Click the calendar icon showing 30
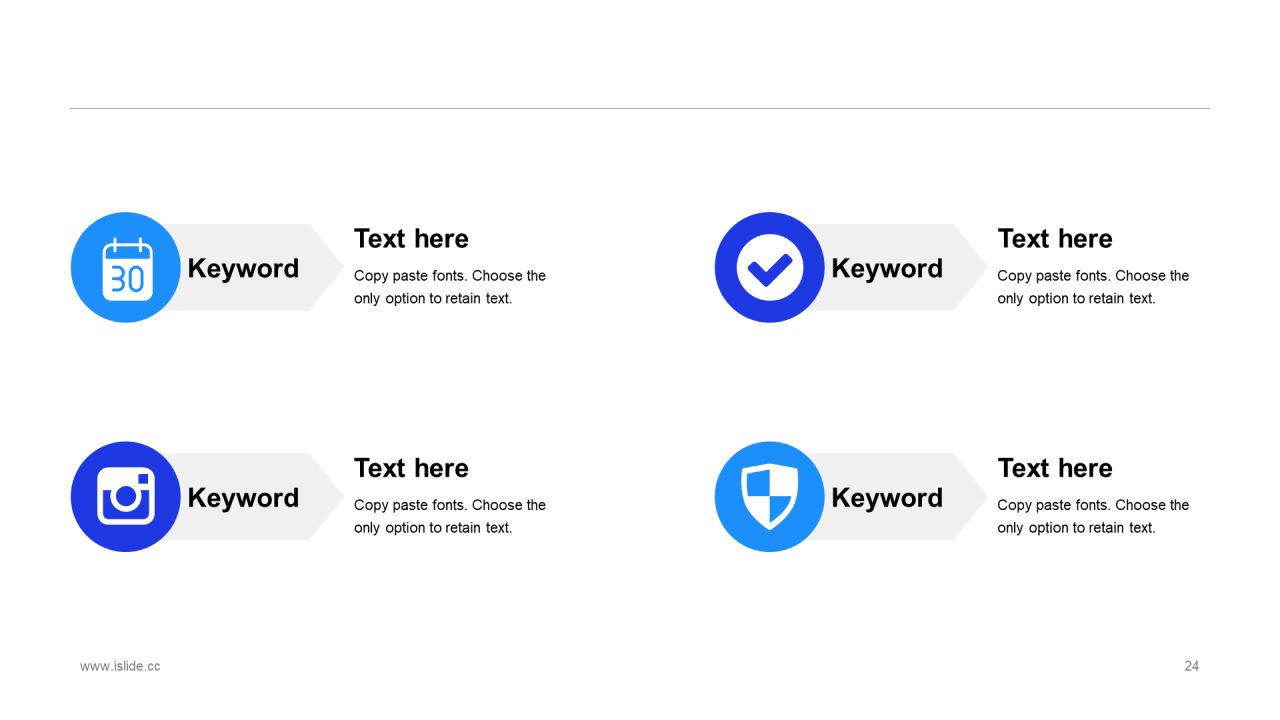The width and height of the screenshot is (1280, 720). pyautogui.click(x=127, y=268)
